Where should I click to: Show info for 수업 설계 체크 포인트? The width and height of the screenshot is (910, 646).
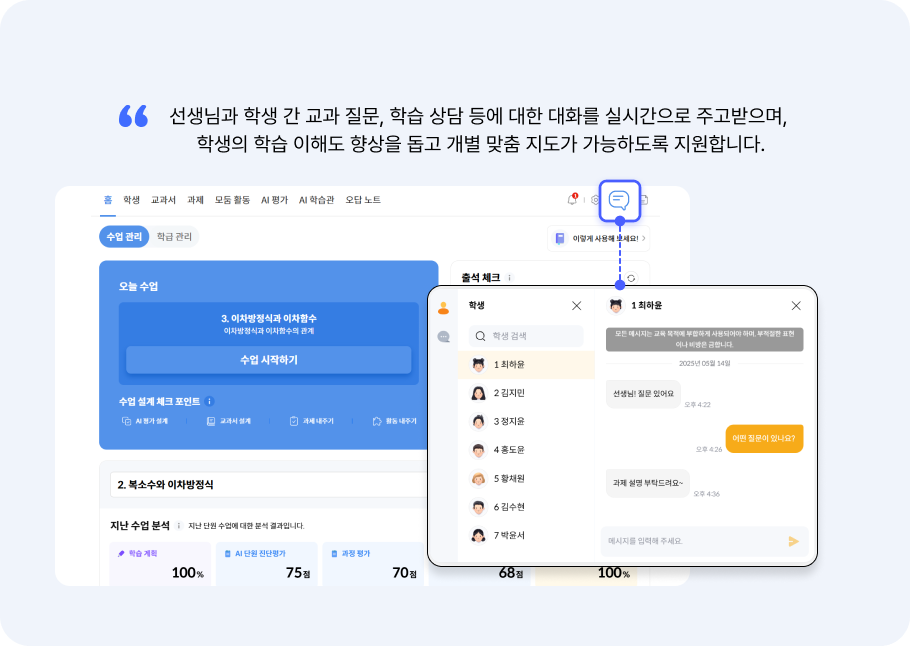pos(210,401)
